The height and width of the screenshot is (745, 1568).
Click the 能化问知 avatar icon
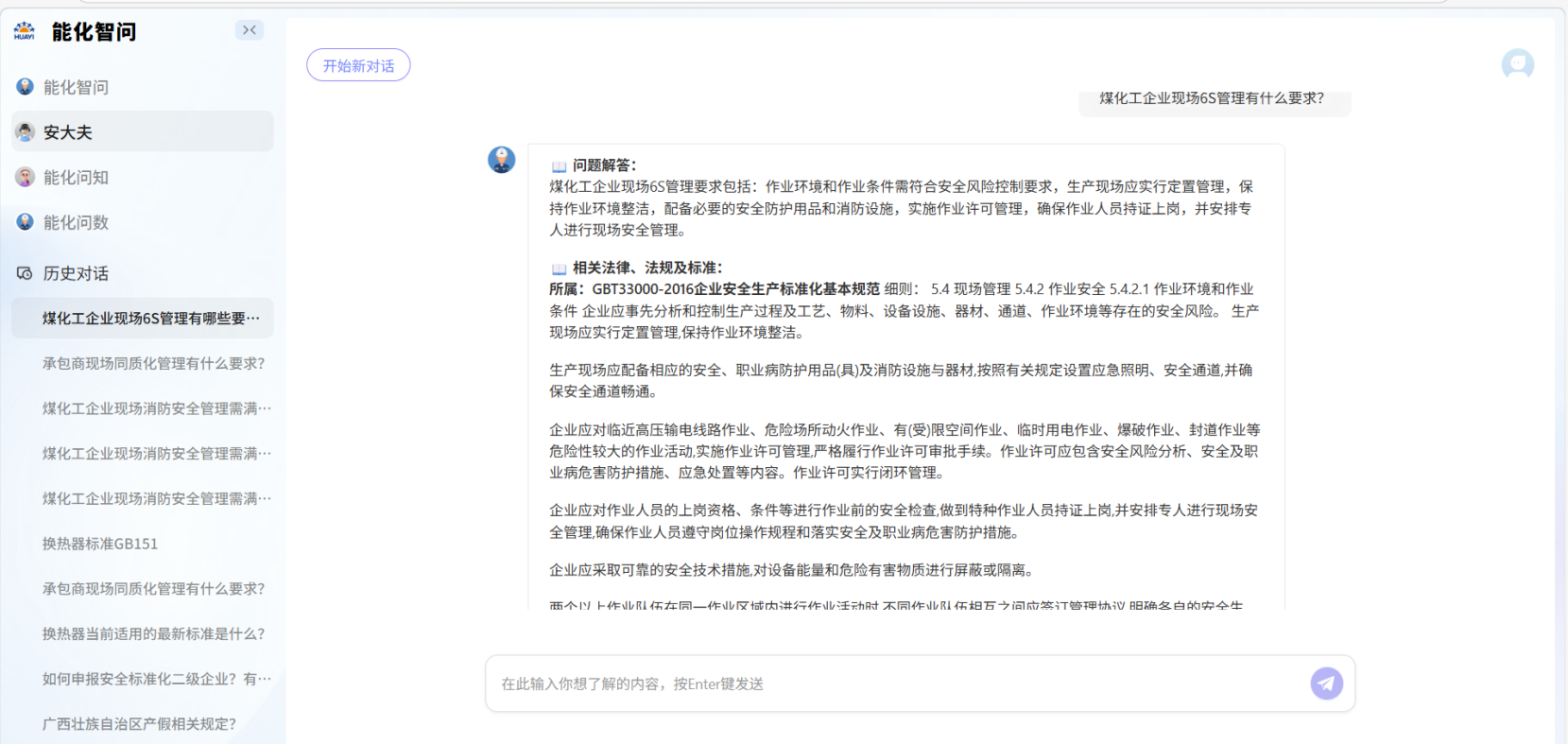click(x=26, y=177)
